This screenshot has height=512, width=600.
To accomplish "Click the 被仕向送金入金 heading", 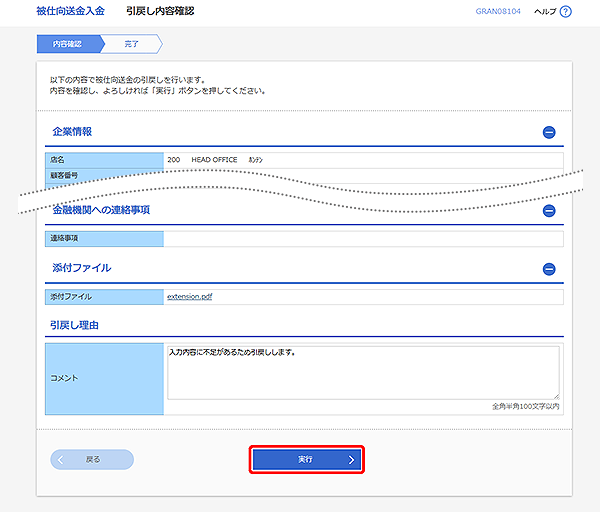I will point(70,11).
